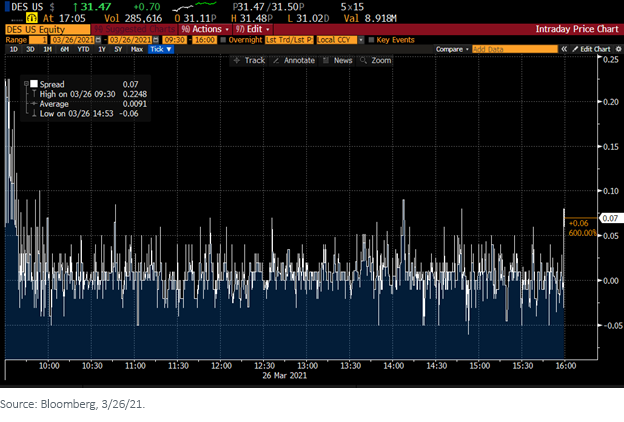The image size is (624, 422).
Task: Click the 26 Mar 2021 axis date
Action: coord(285,375)
